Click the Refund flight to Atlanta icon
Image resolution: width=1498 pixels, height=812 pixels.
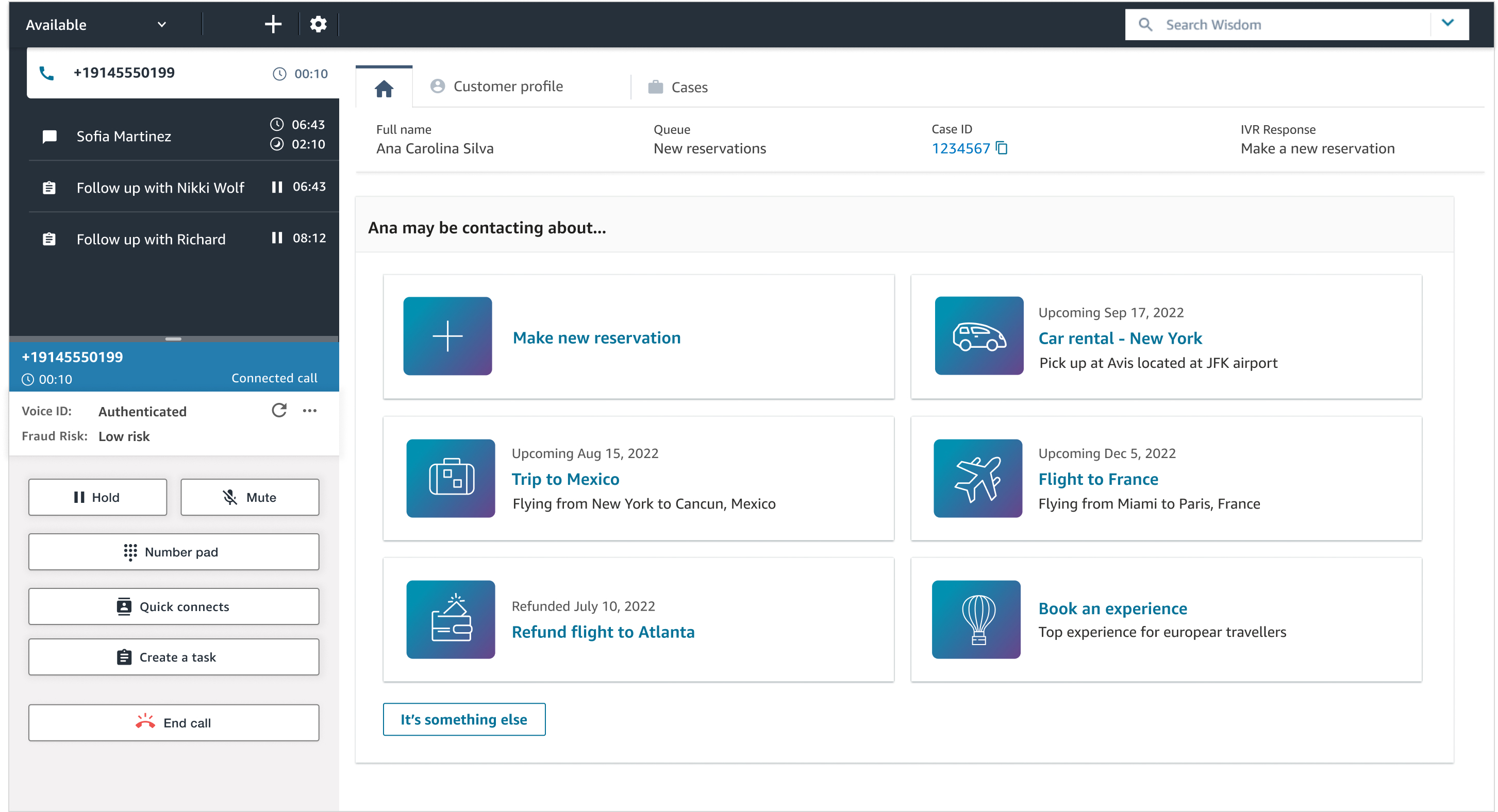[x=449, y=618]
